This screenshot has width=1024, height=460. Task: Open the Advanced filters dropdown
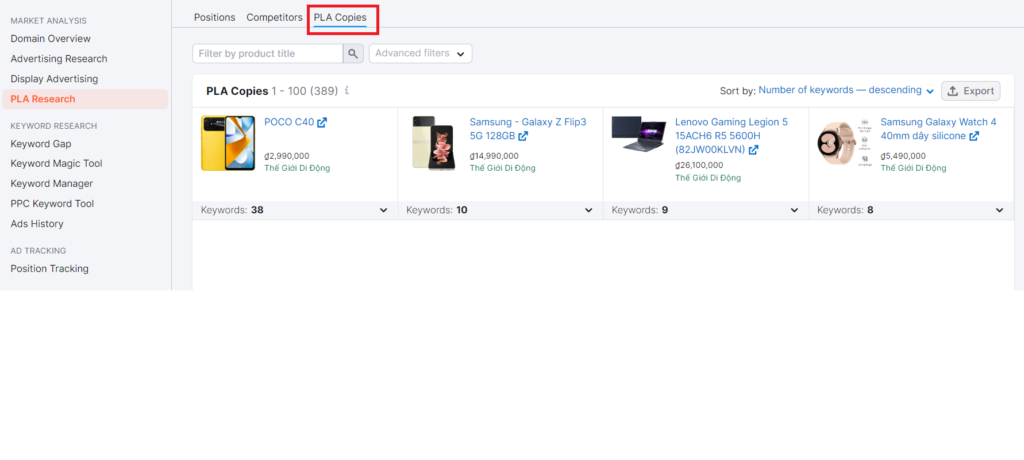tap(420, 54)
